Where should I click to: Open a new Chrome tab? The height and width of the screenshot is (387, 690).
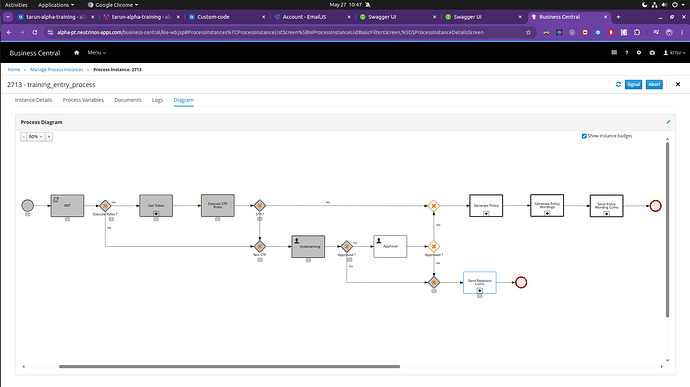(x=618, y=17)
